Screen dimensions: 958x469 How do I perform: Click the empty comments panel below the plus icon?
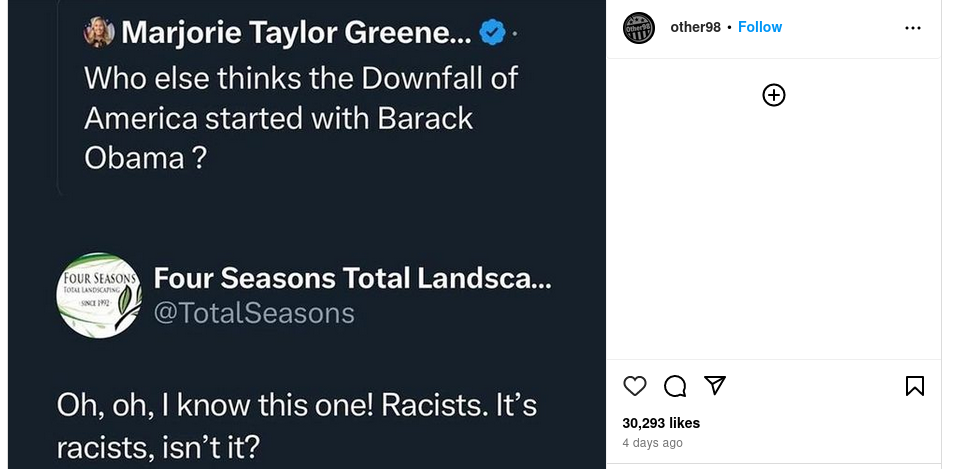[x=774, y=230]
